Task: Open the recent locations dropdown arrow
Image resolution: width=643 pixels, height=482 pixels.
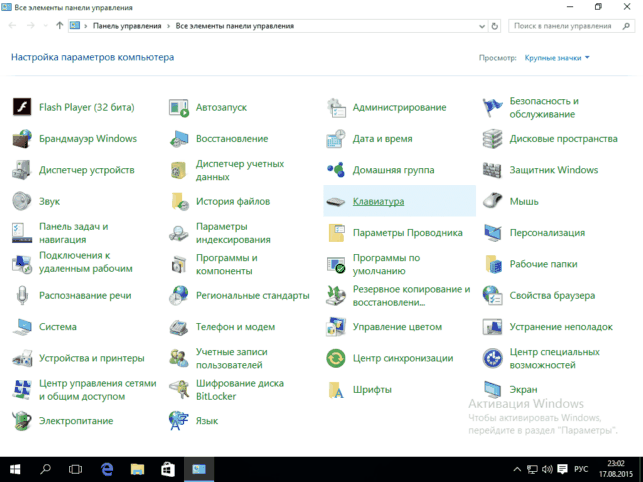Action: click(x=45, y=25)
